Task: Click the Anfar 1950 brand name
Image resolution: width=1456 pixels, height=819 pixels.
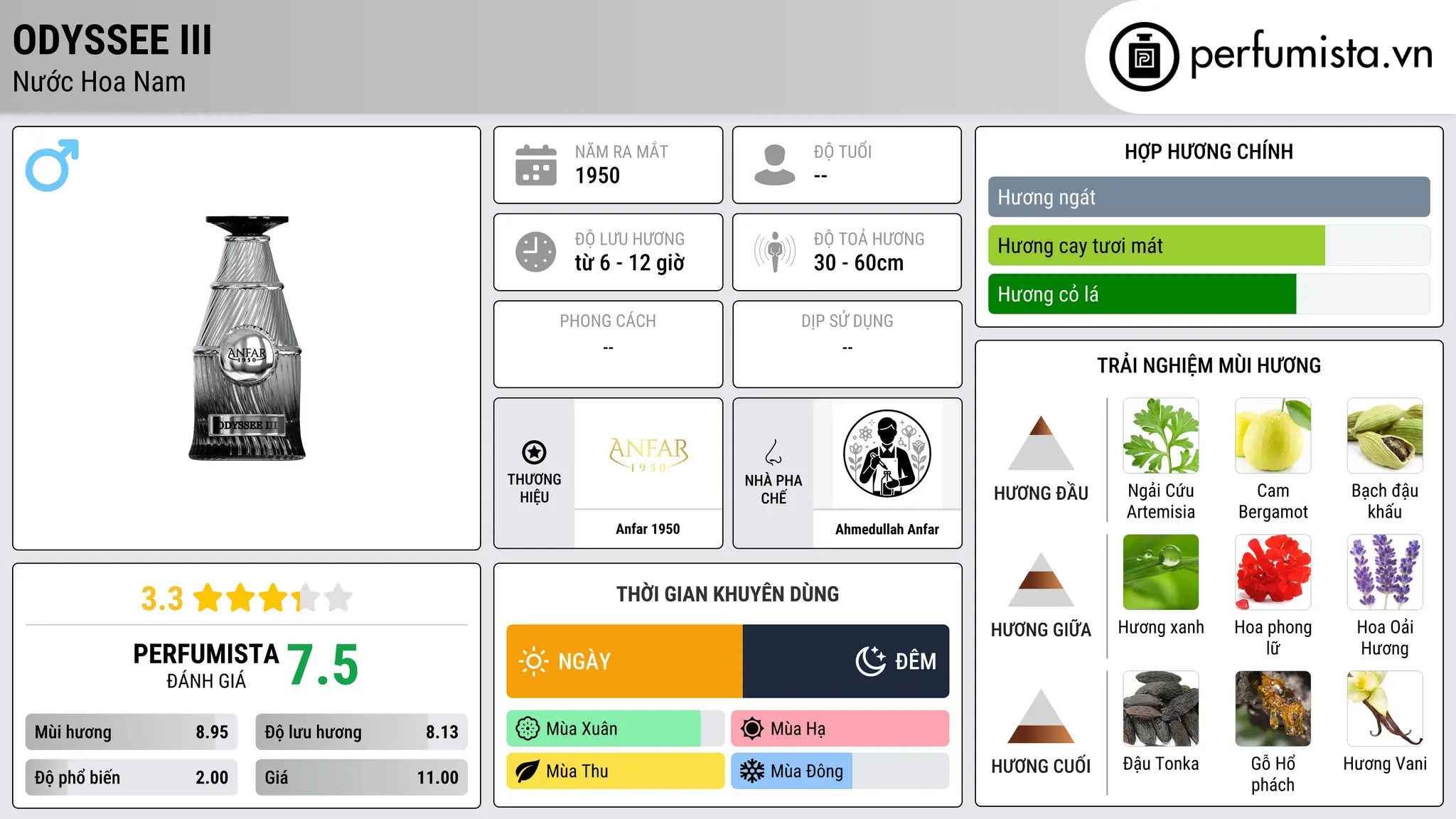Action: tap(648, 529)
